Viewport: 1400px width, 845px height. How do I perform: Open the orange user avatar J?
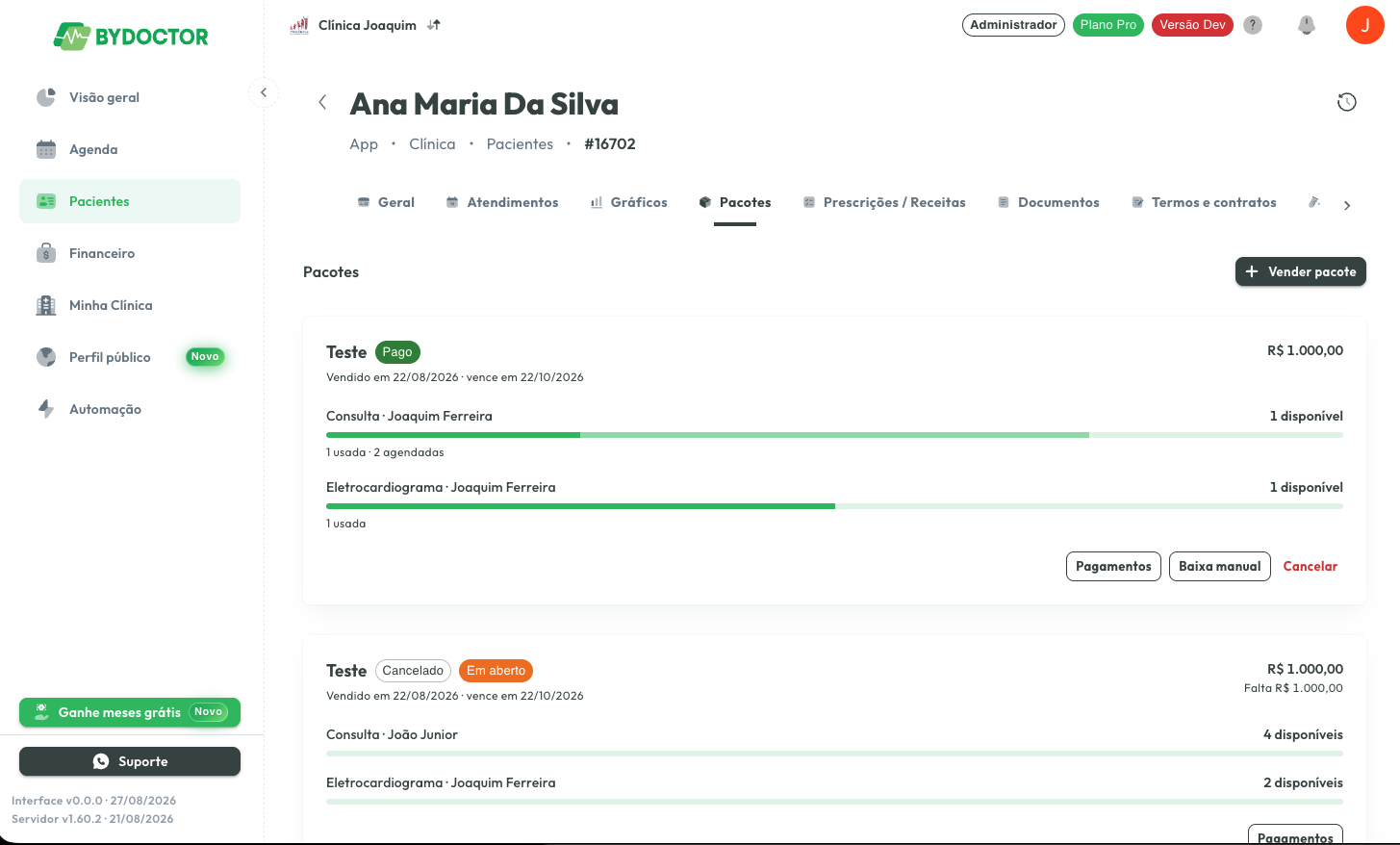[1364, 25]
